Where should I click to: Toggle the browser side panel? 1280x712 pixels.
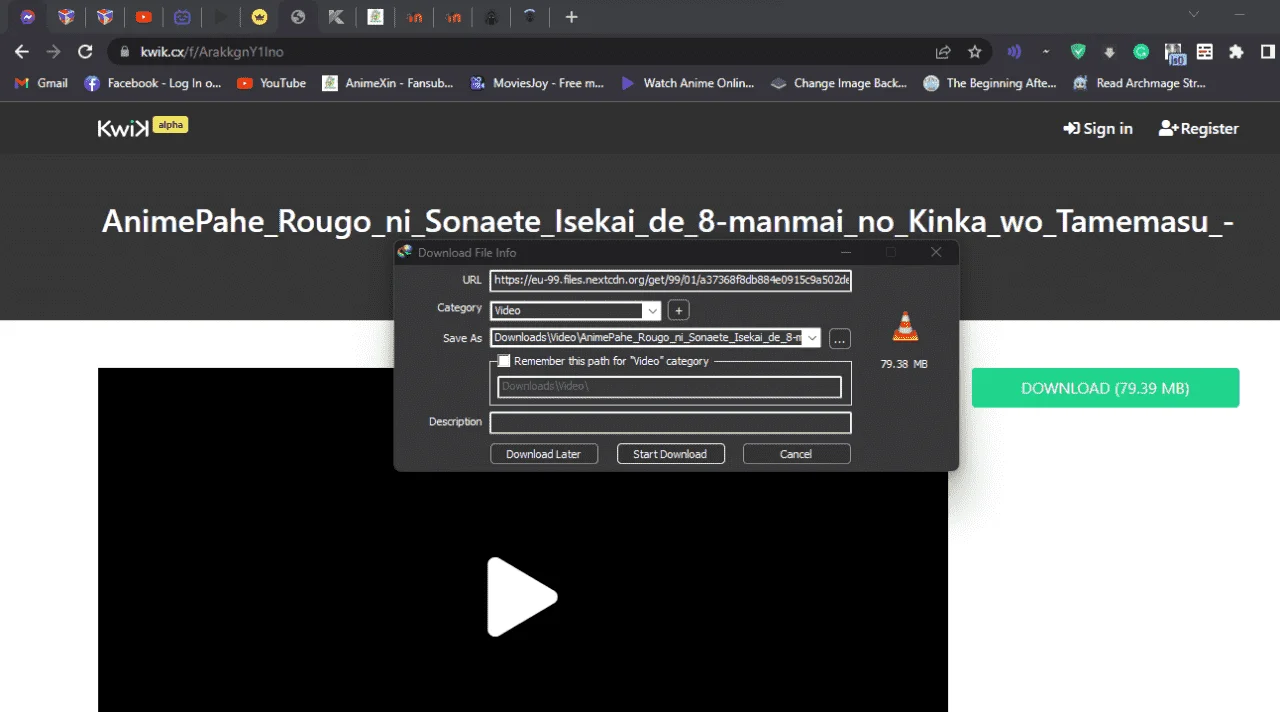[1267, 52]
